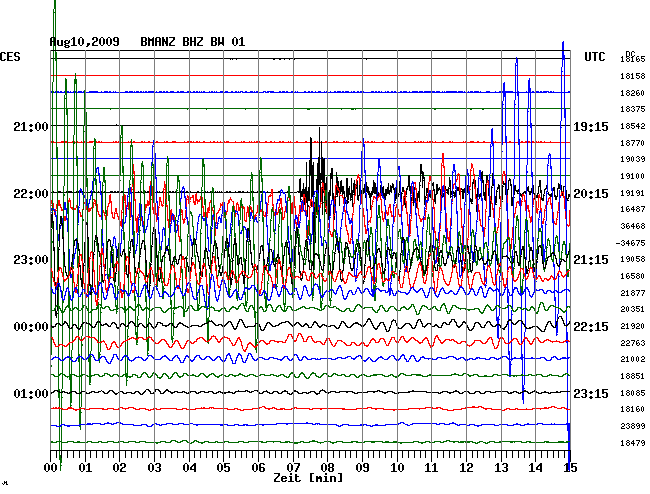Click the minute tick label "12"
This screenshot has width=650, height=494.
466,468
